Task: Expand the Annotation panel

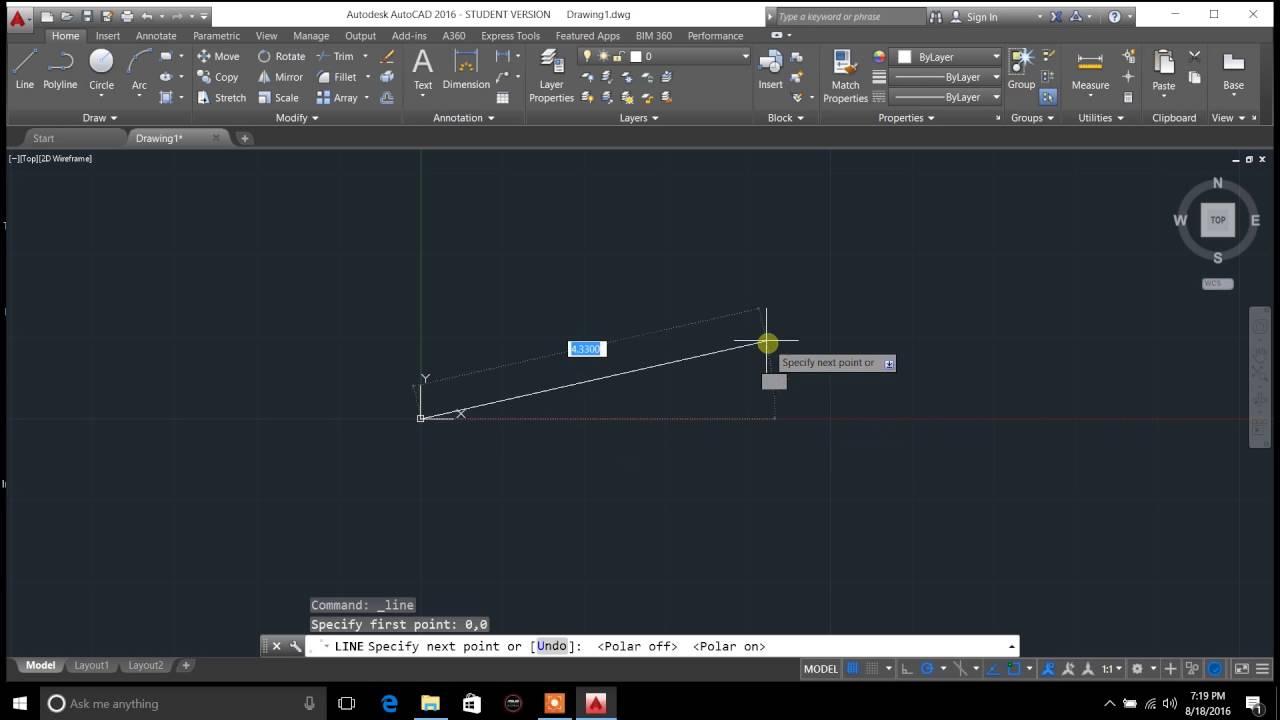Action: pos(464,118)
